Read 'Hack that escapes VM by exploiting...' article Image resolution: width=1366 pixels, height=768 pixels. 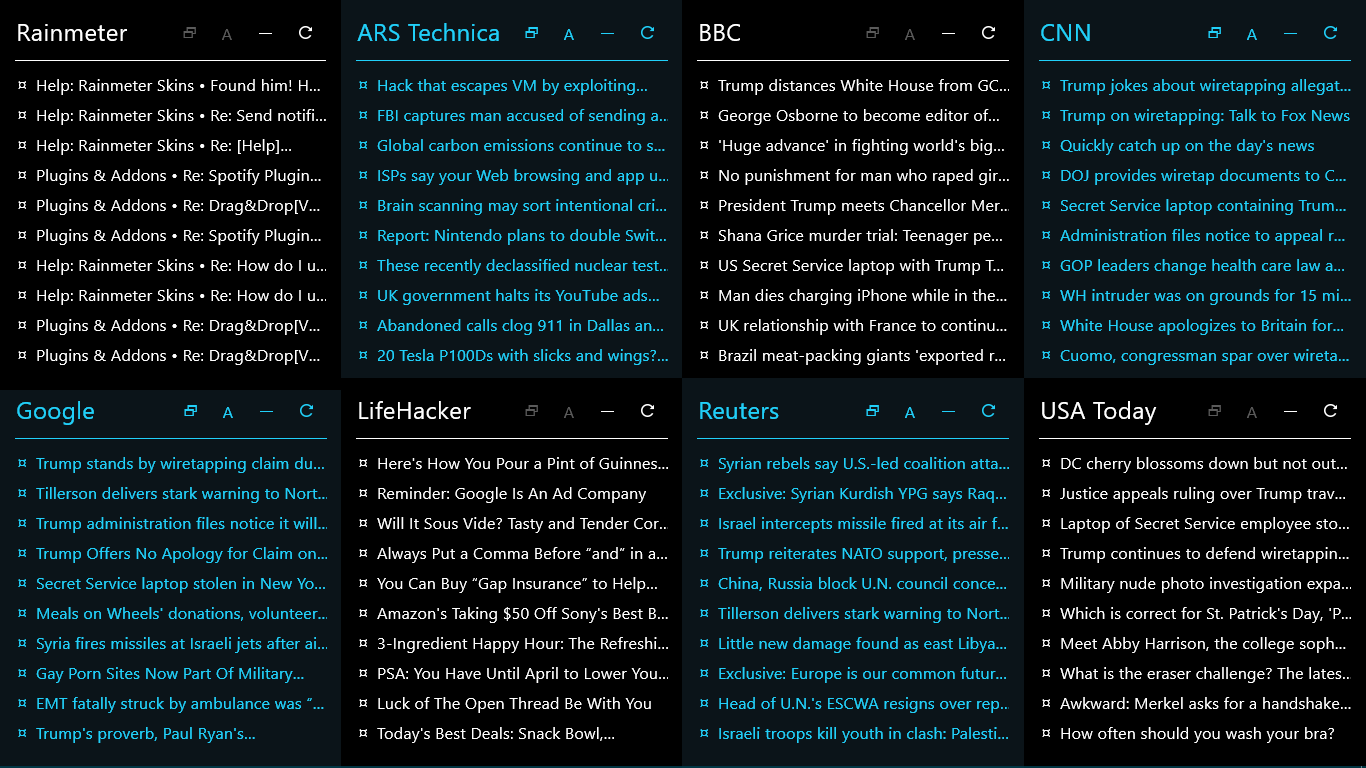pyautogui.click(x=513, y=86)
